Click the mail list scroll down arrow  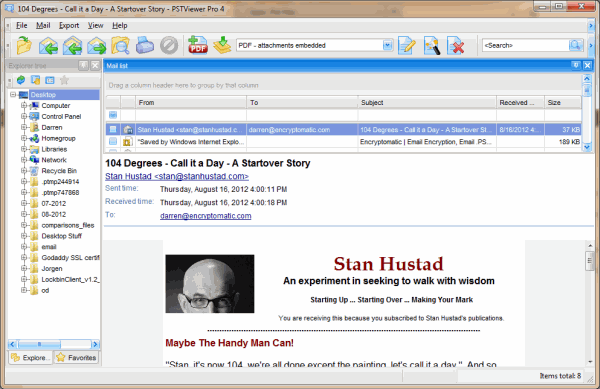point(587,147)
